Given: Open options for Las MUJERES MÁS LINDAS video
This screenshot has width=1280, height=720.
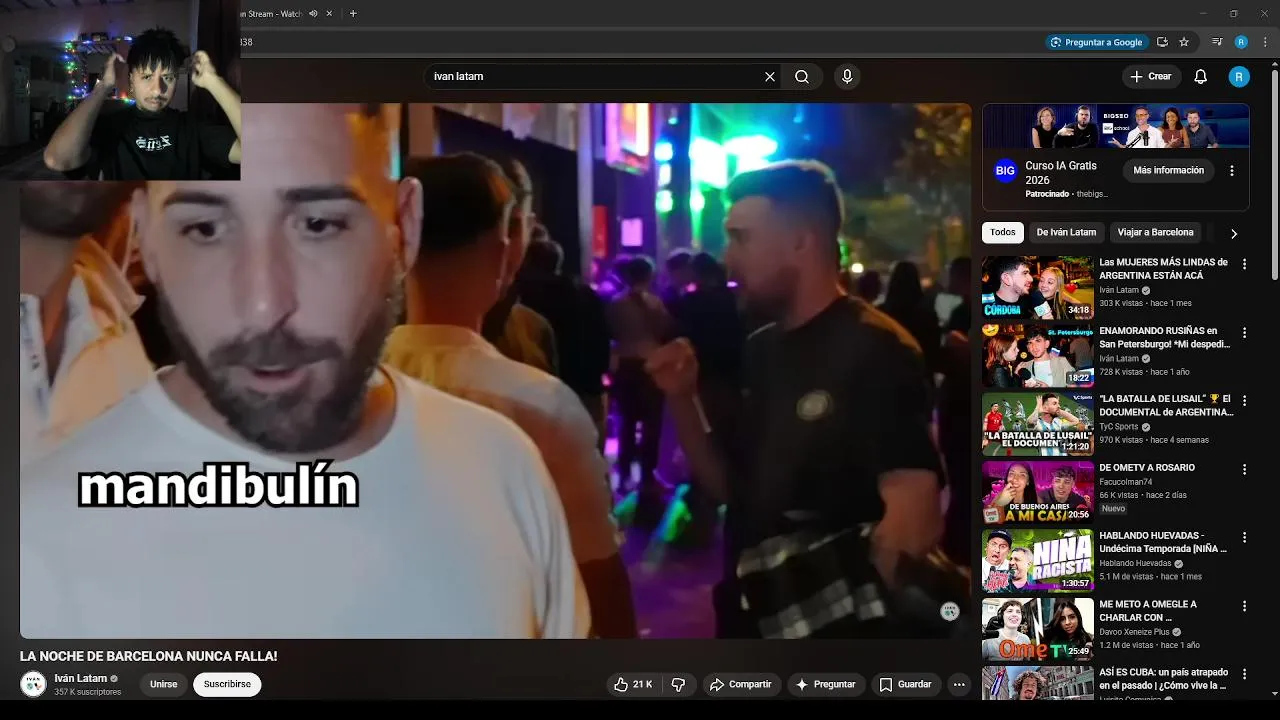Looking at the screenshot, I should click(x=1244, y=264).
